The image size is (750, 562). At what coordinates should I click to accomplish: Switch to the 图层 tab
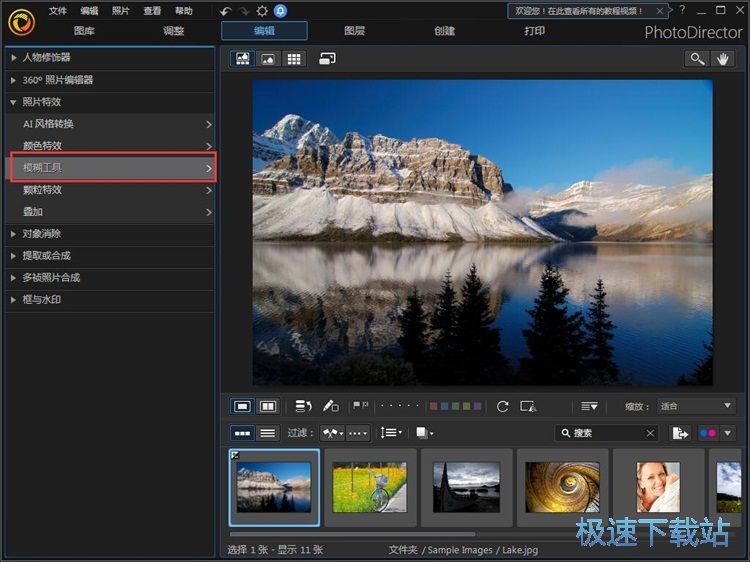tap(354, 31)
